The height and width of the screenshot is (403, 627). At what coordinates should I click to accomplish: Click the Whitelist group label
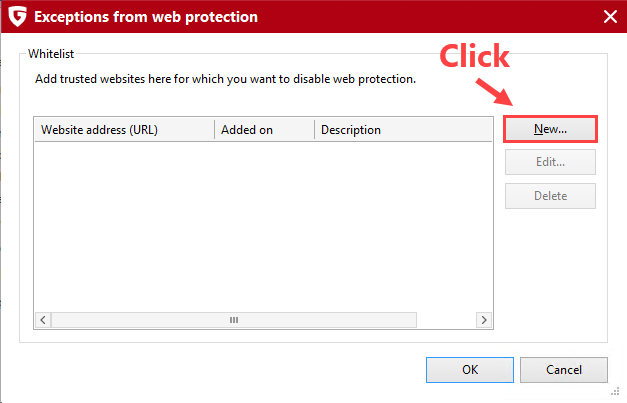point(52,54)
